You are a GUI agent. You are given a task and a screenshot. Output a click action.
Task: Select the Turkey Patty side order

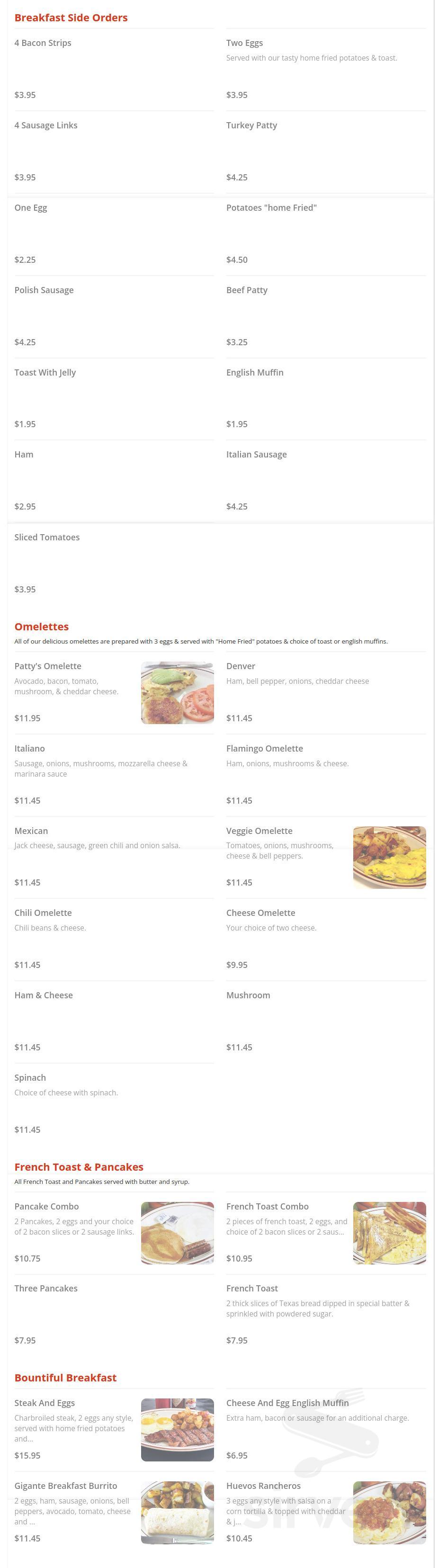tap(251, 125)
